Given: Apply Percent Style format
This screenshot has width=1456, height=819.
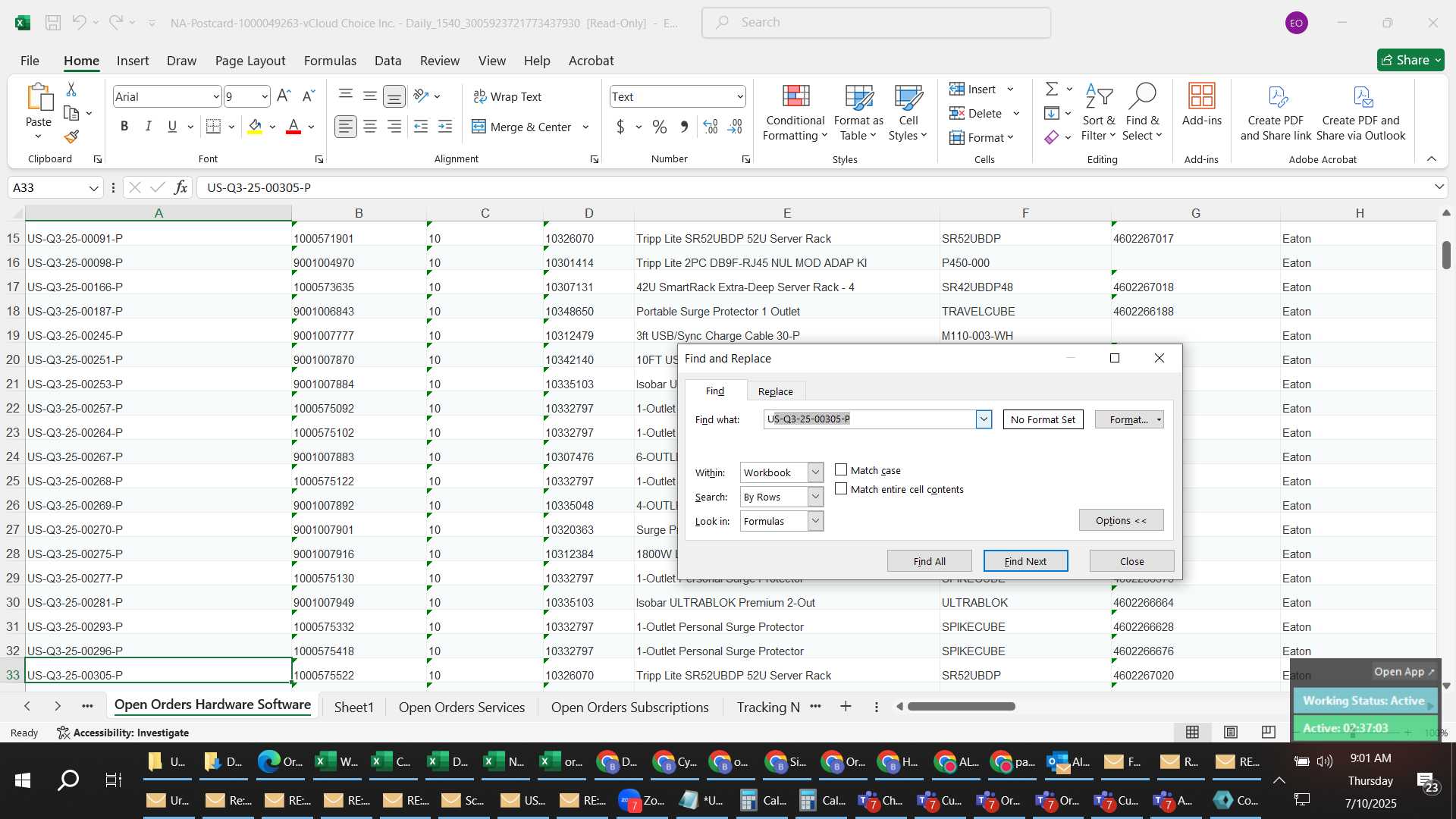Looking at the screenshot, I should [660, 127].
